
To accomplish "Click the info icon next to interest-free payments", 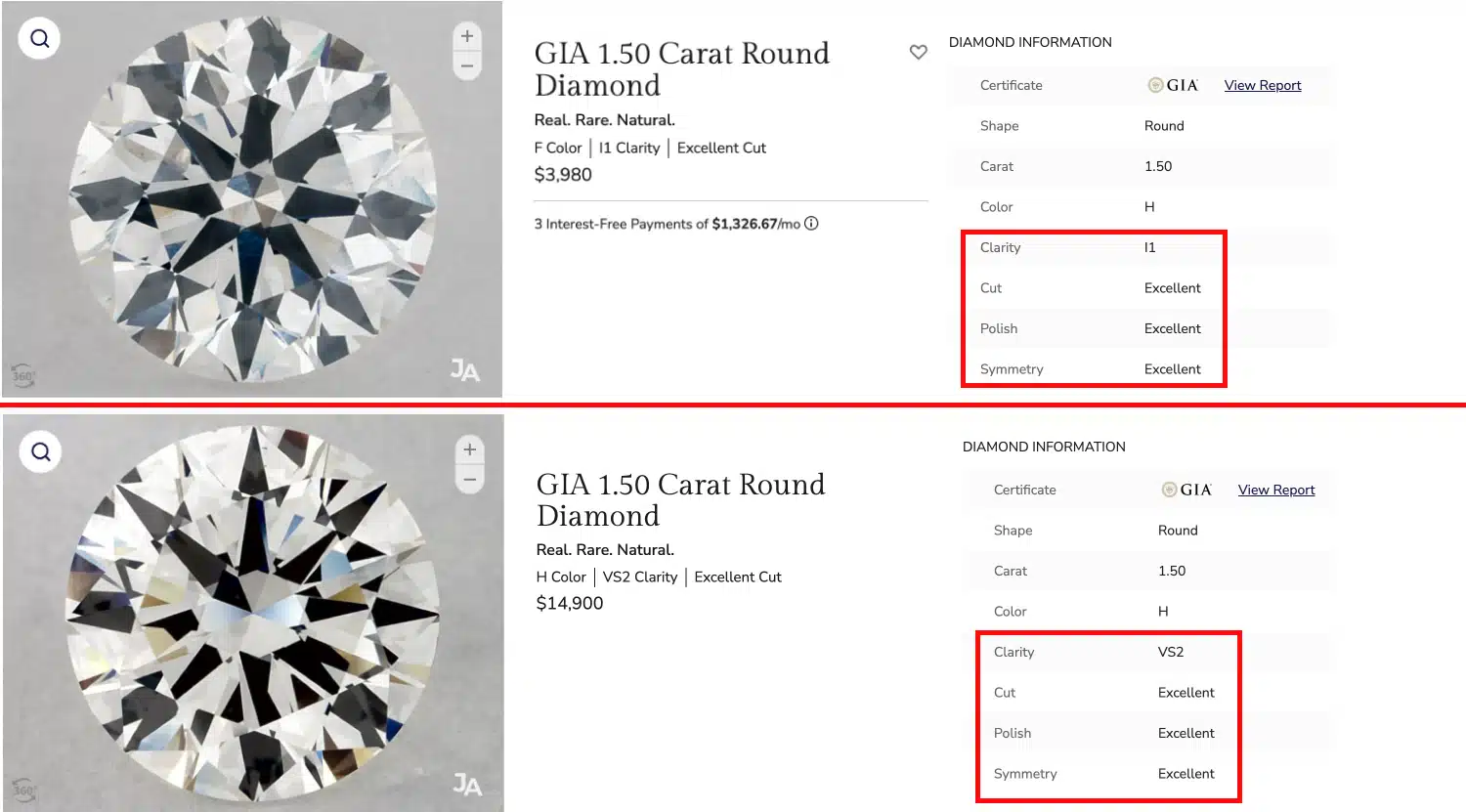I will coord(811,223).
